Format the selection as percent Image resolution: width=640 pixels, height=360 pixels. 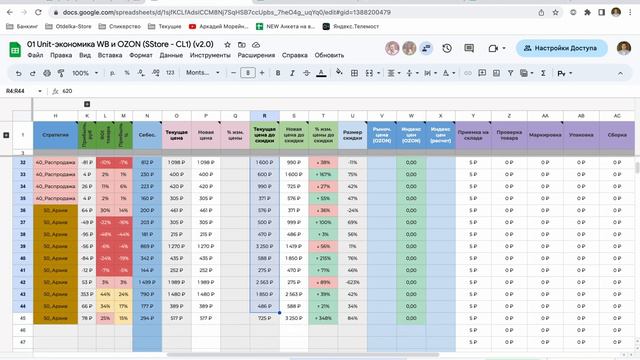[x=127, y=73]
